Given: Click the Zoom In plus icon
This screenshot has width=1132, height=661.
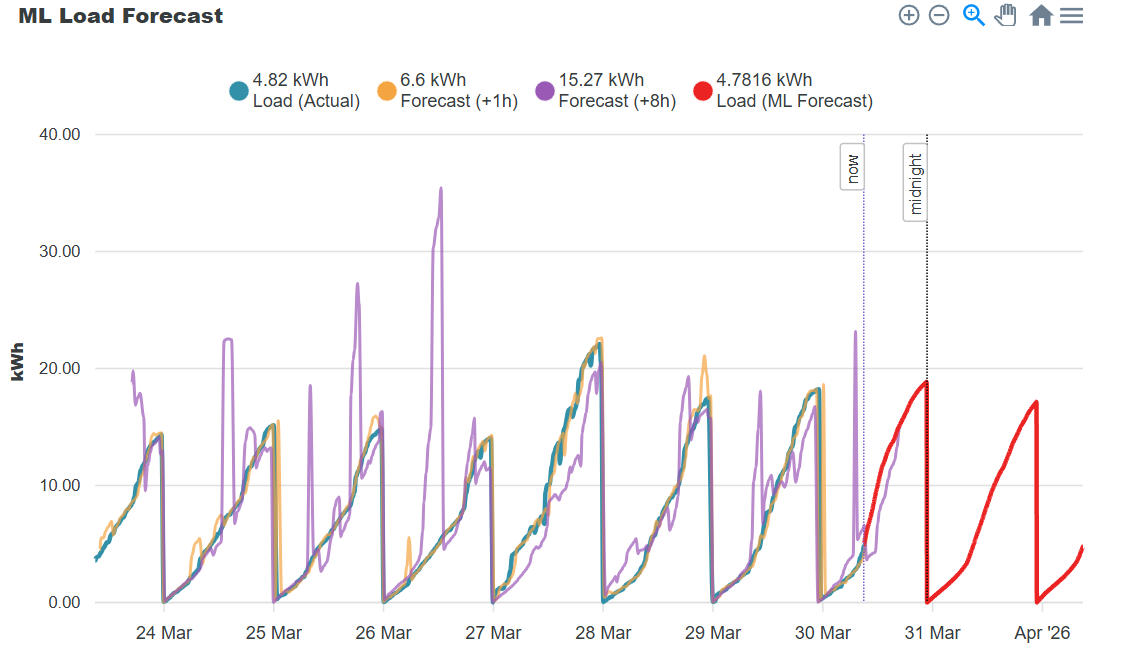Looking at the screenshot, I should click(x=908, y=15).
